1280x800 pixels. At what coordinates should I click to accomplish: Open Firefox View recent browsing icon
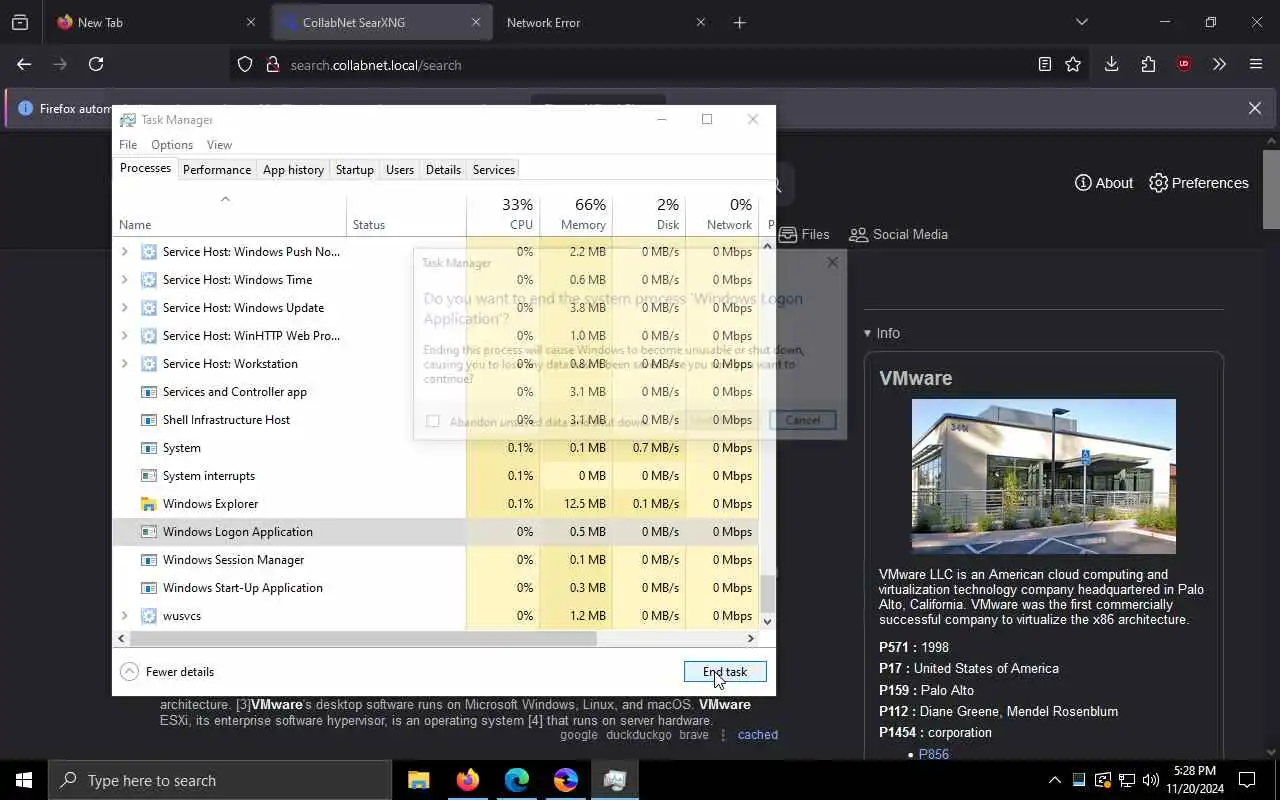(20, 22)
